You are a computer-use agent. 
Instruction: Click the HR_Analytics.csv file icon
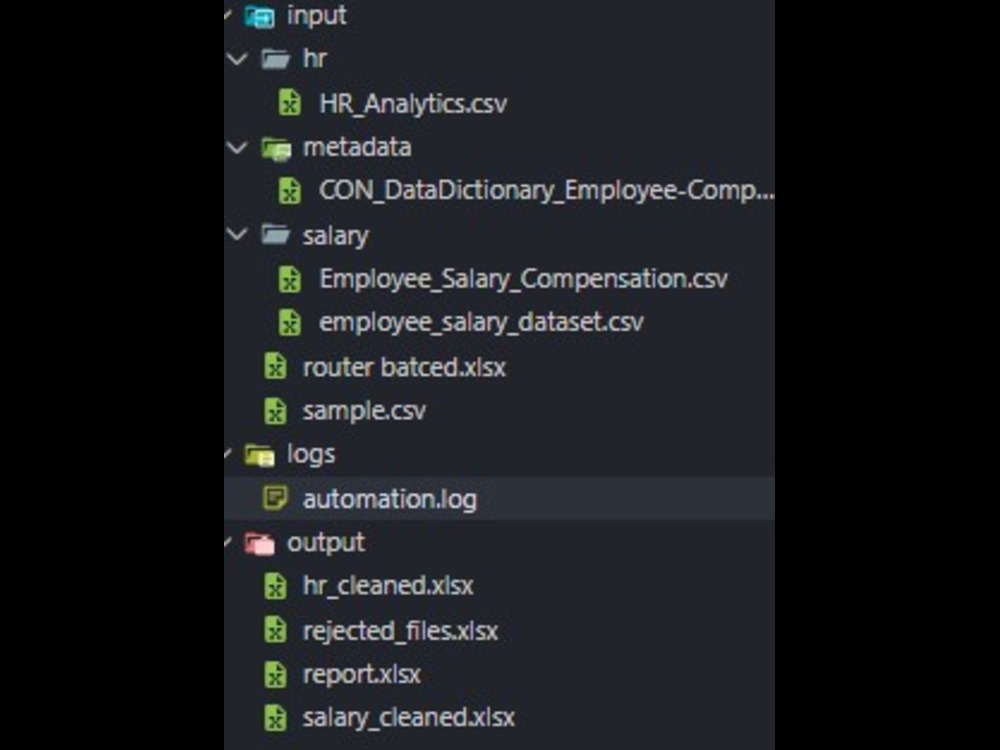click(x=290, y=102)
